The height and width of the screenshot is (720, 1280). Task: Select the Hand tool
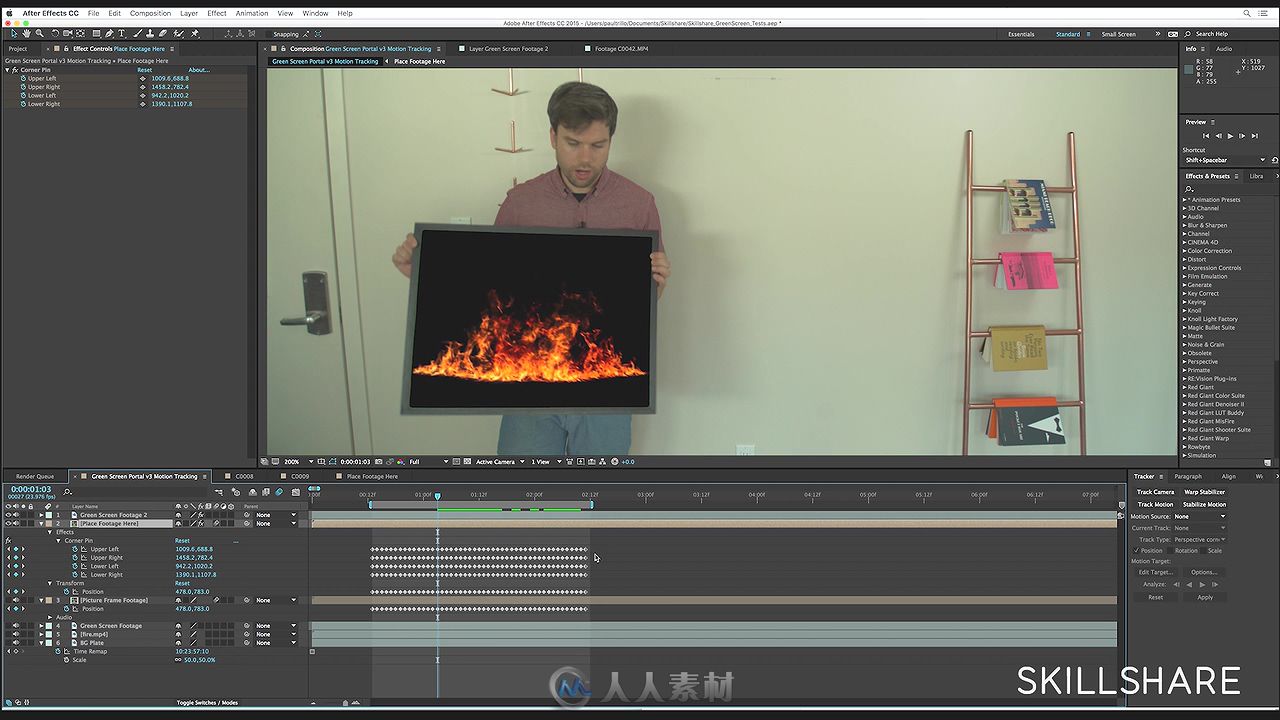click(x=26, y=34)
